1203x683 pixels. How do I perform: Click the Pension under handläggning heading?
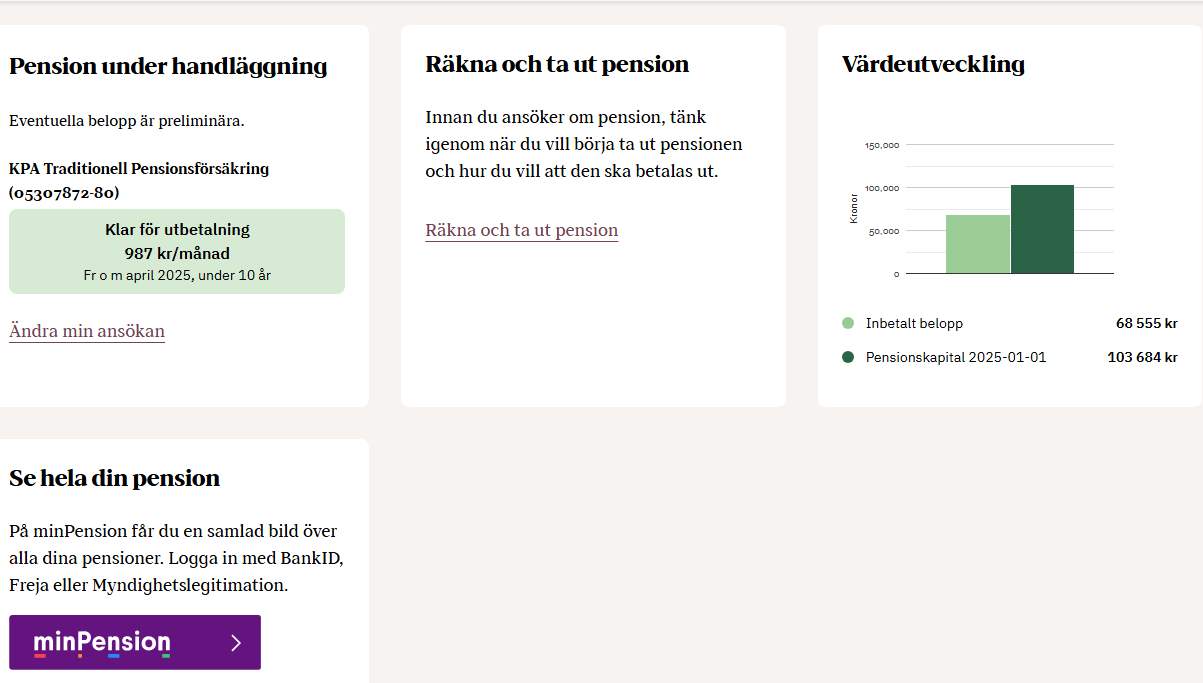click(x=168, y=66)
